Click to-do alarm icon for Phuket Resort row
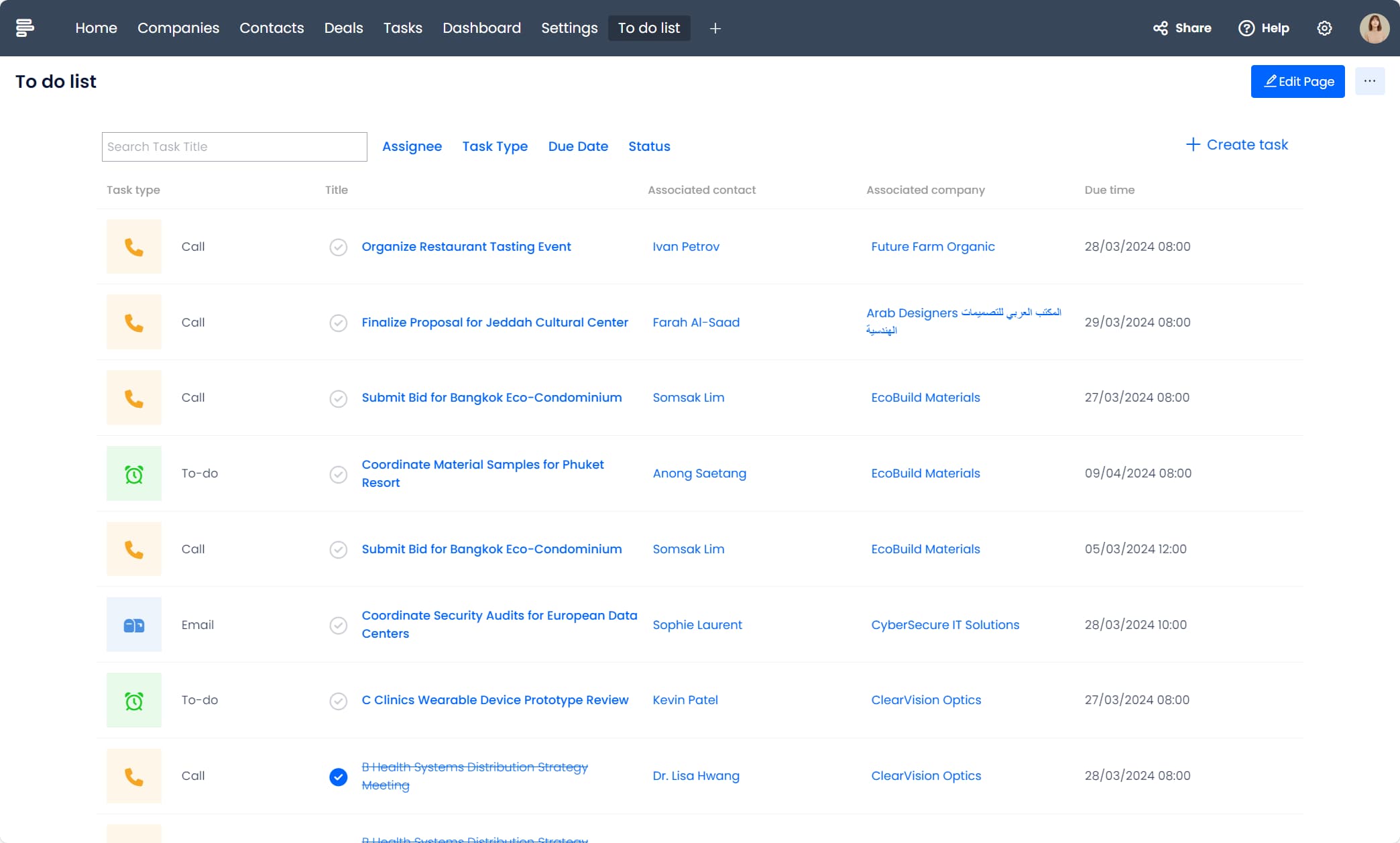Image resolution: width=1400 pixels, height=843 pixels. [134, 473]
